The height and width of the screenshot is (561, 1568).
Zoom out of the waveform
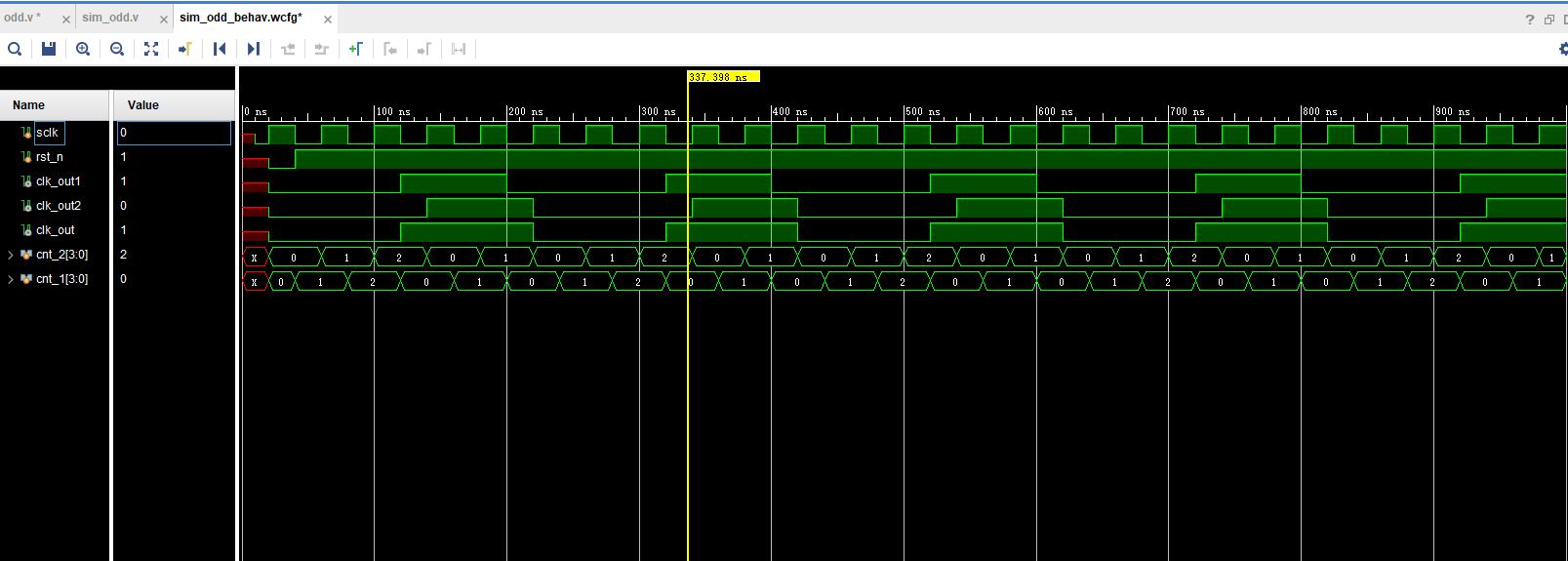(117, 49)
